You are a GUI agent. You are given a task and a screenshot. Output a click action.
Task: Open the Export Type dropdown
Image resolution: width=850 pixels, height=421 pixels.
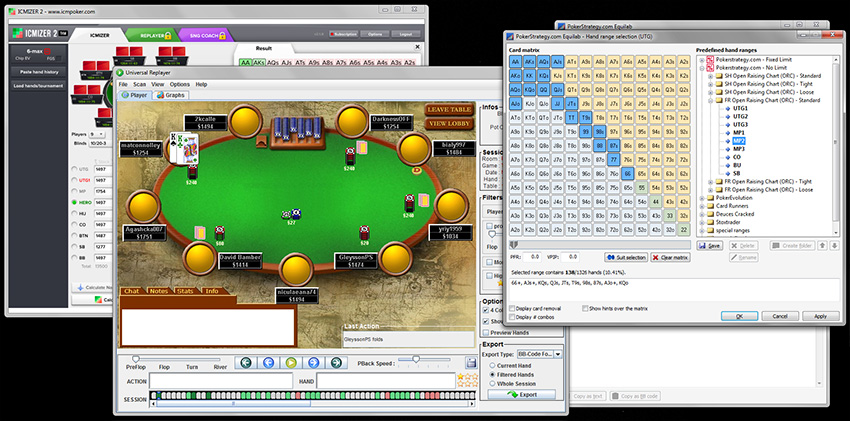(x=558, y=354)
